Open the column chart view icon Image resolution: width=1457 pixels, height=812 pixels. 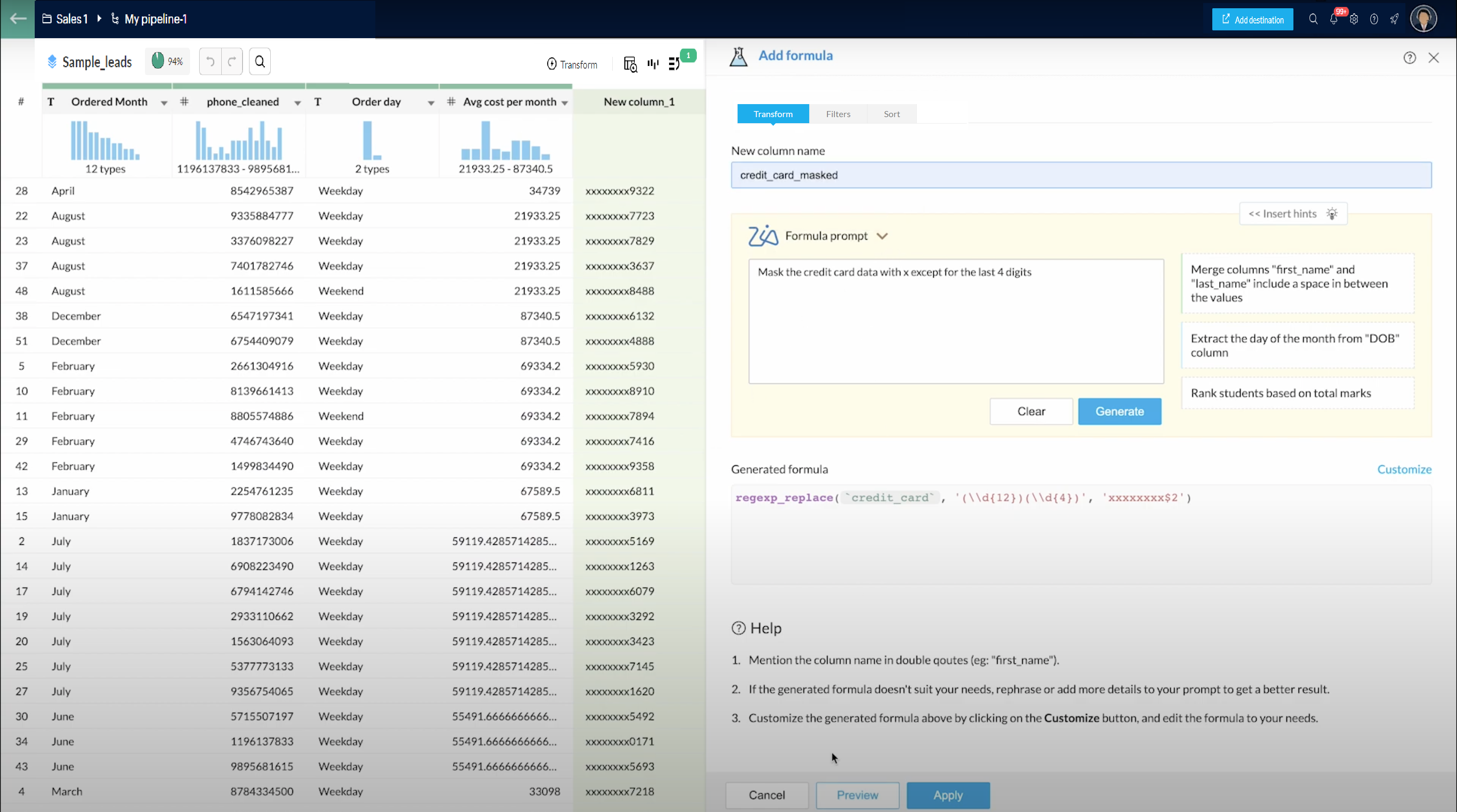pos(653,64)
